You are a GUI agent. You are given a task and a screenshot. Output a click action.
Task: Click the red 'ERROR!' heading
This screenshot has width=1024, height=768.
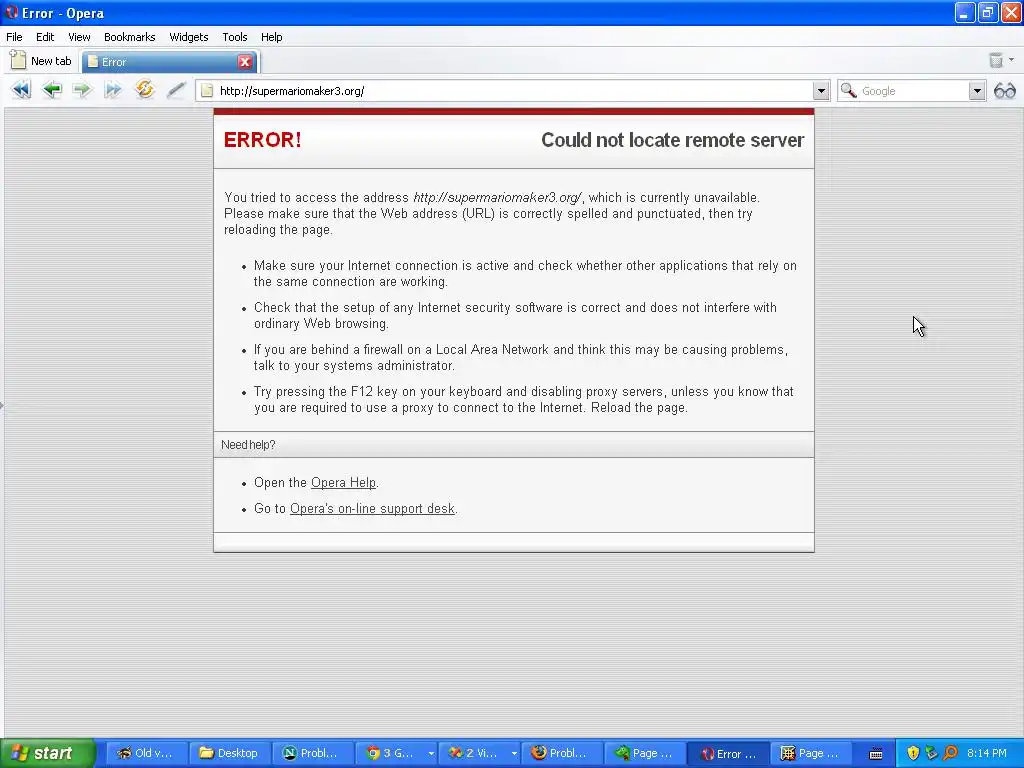[x=263, y=140]
